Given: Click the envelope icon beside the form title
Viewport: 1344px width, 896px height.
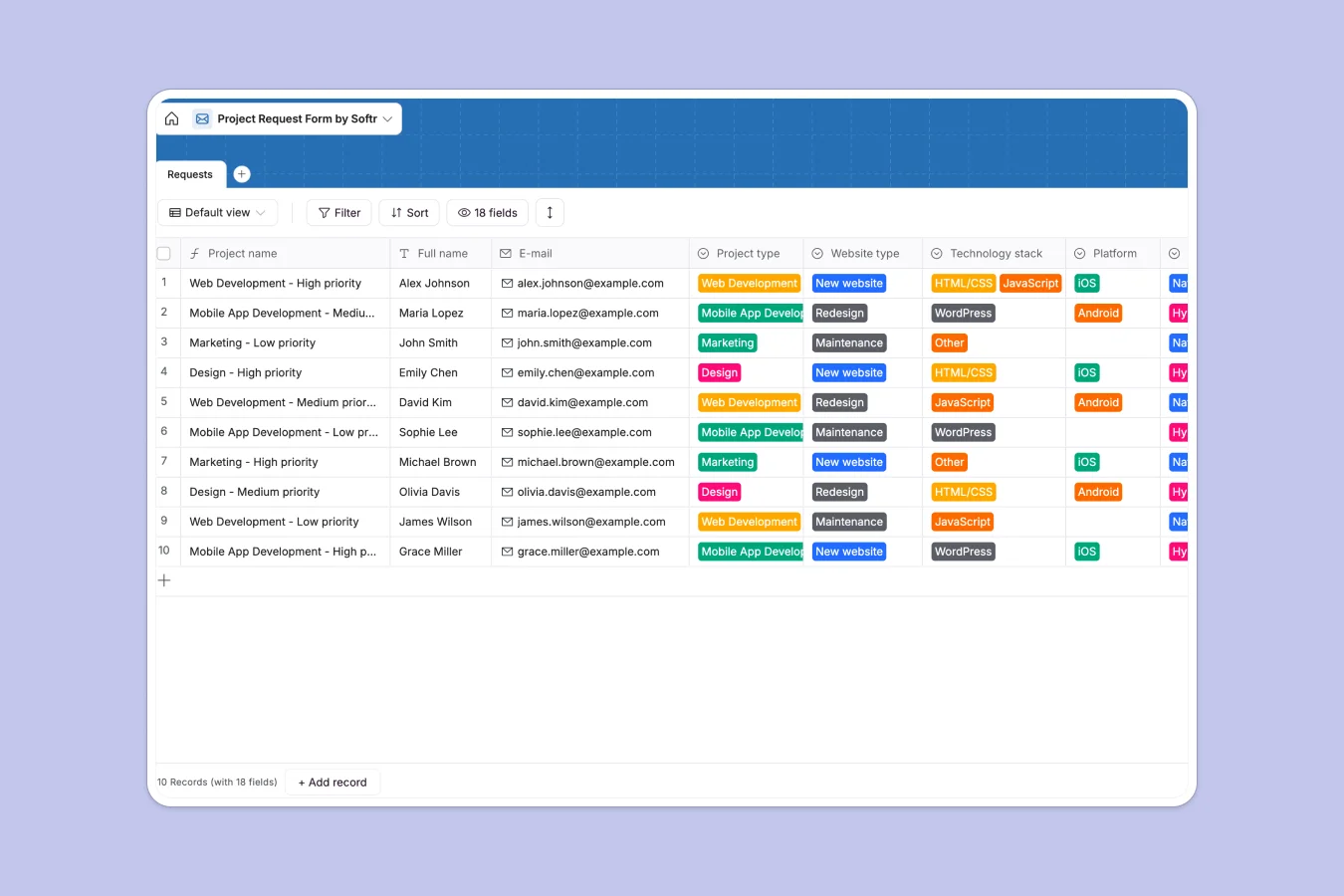Looking at the screenshot, I should click(202, 117).
